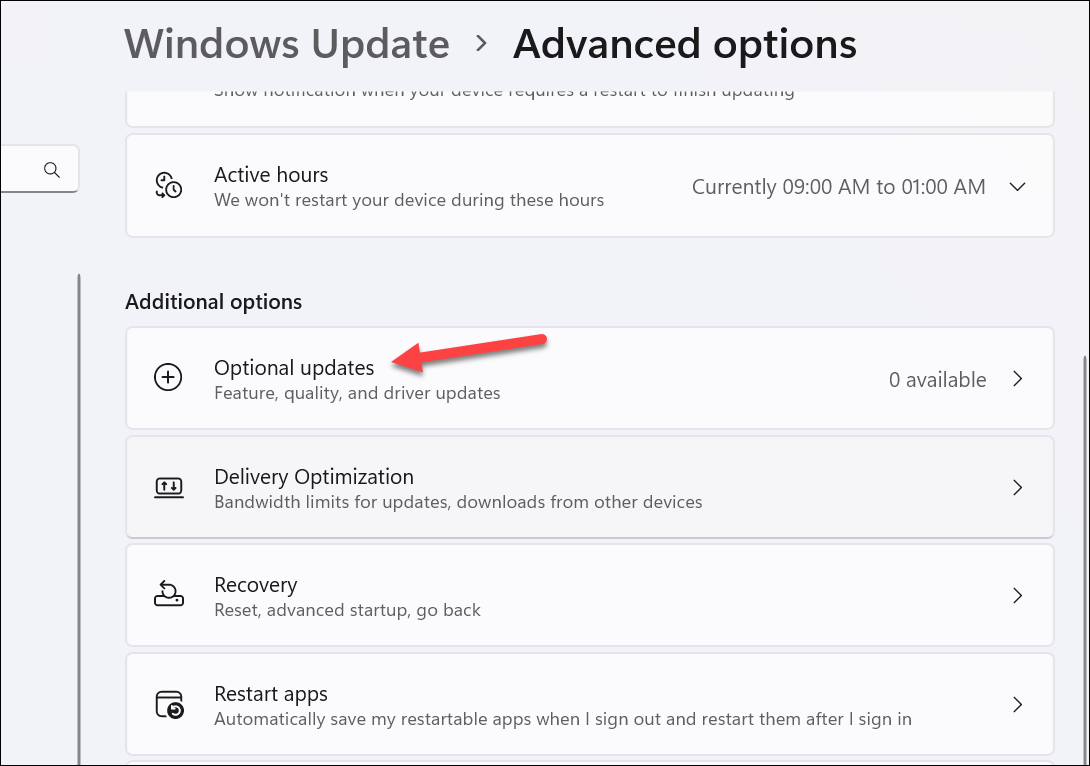Open the Optional updates settings
Screen dimensions: 1090x766
tap(590, 378)
